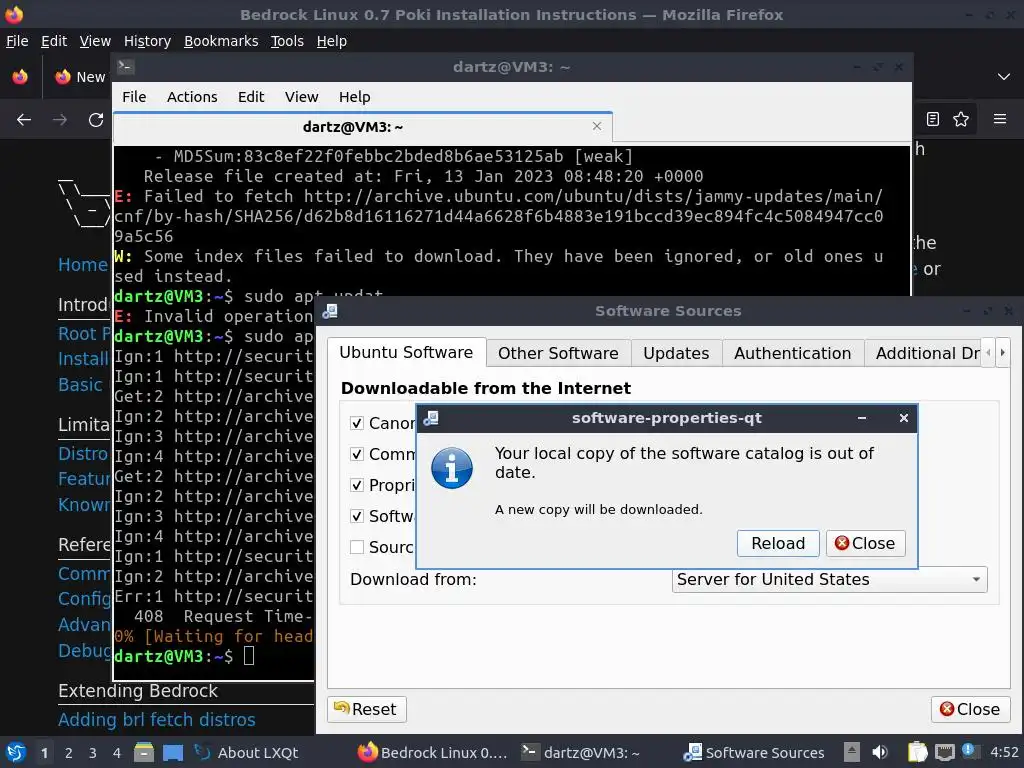The image size is (1024, 768).
Task: Click the Firefox back arrow
Action: (x=24, y=120)
